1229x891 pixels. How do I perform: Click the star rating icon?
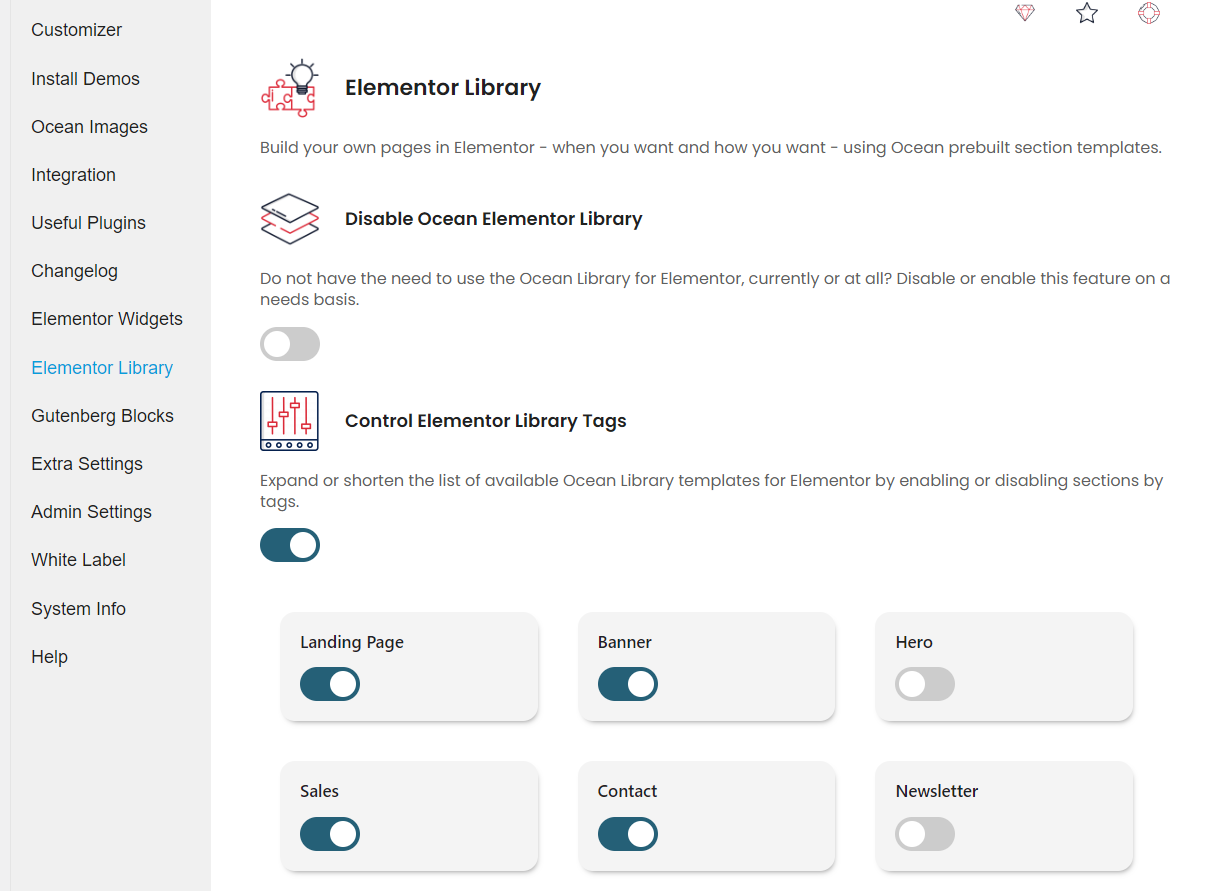click(1087, 13)
